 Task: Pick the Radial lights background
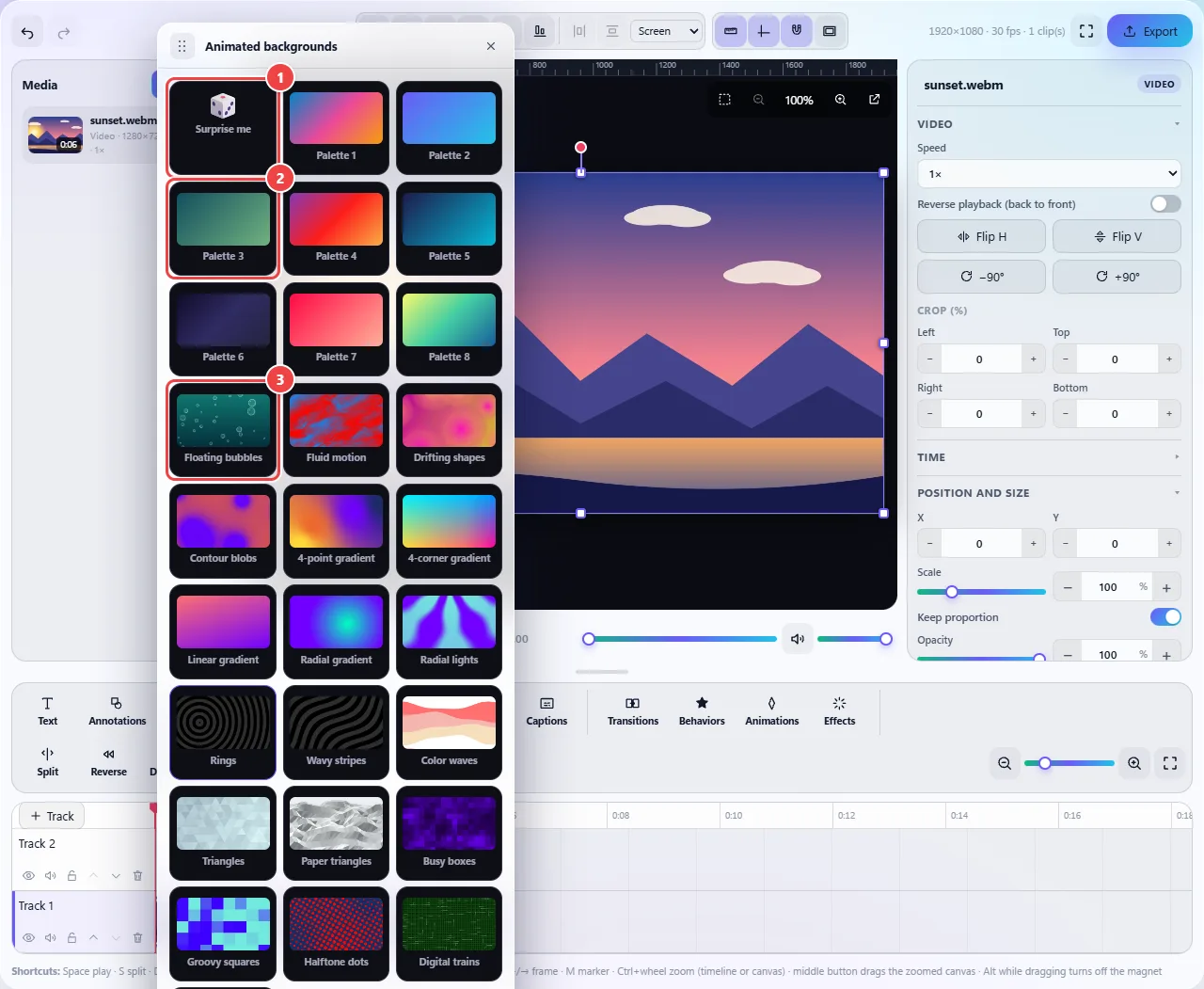(x=449, y=631)
